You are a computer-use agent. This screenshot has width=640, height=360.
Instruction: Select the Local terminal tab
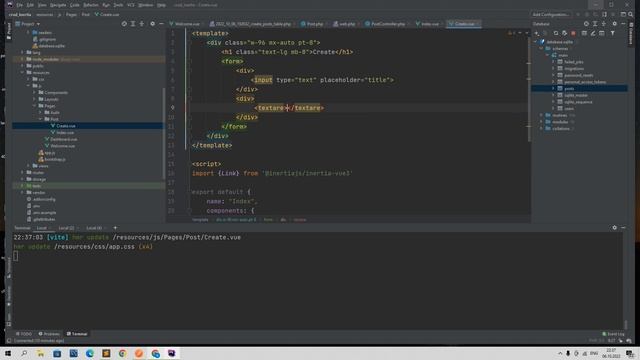click(x=42, y=228)
